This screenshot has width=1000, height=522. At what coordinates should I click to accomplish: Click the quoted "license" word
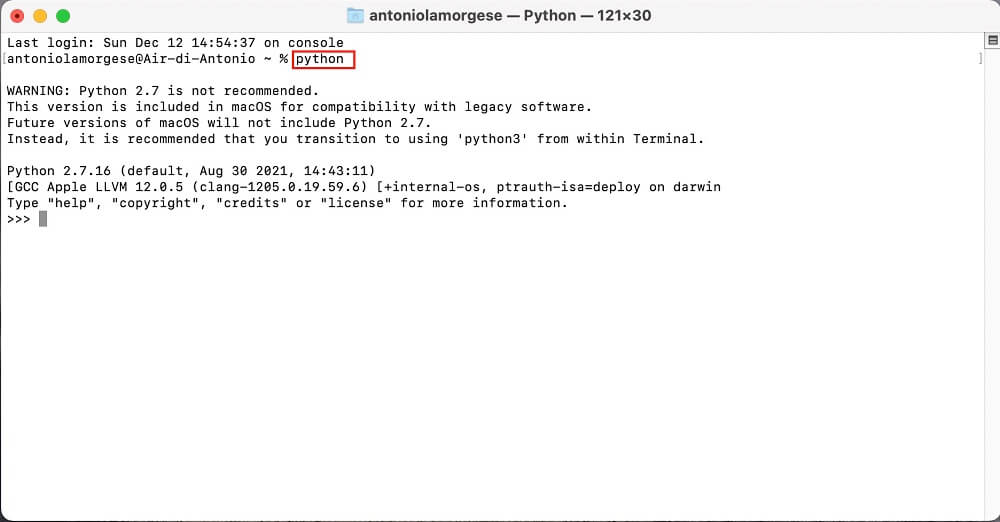(x=356, y=203)
